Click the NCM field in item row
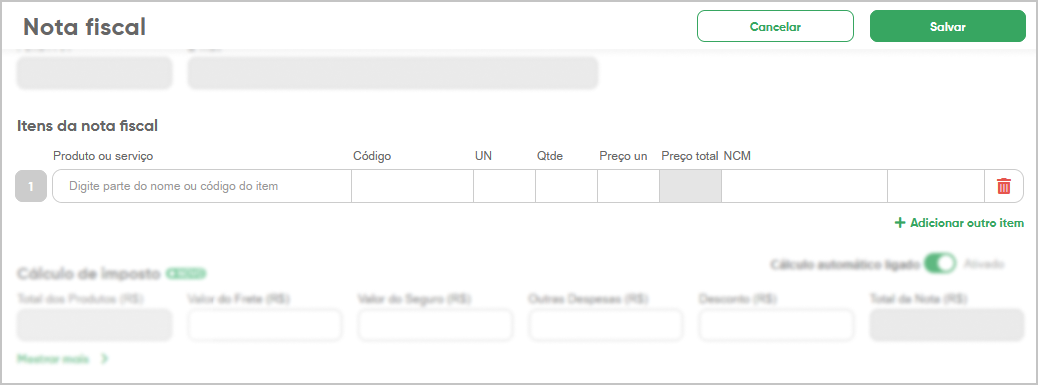Screen dimensions: 1038x385 (x=804, y=186)
